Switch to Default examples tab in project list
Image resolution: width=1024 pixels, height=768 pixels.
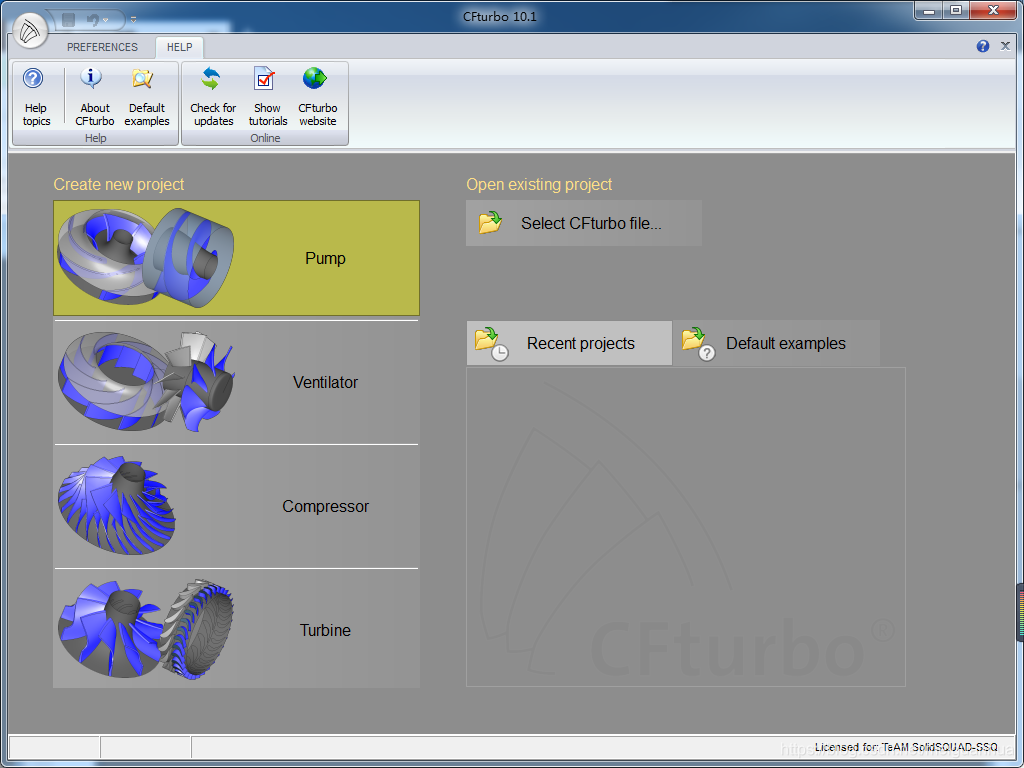[776, 344]
